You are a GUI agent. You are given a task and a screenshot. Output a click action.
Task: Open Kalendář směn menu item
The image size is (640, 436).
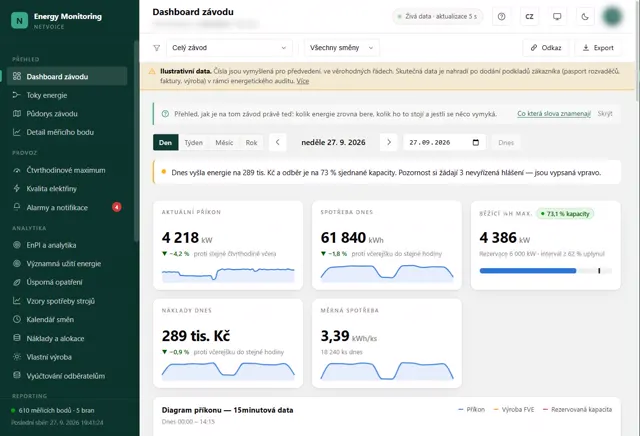click(67, 319)
